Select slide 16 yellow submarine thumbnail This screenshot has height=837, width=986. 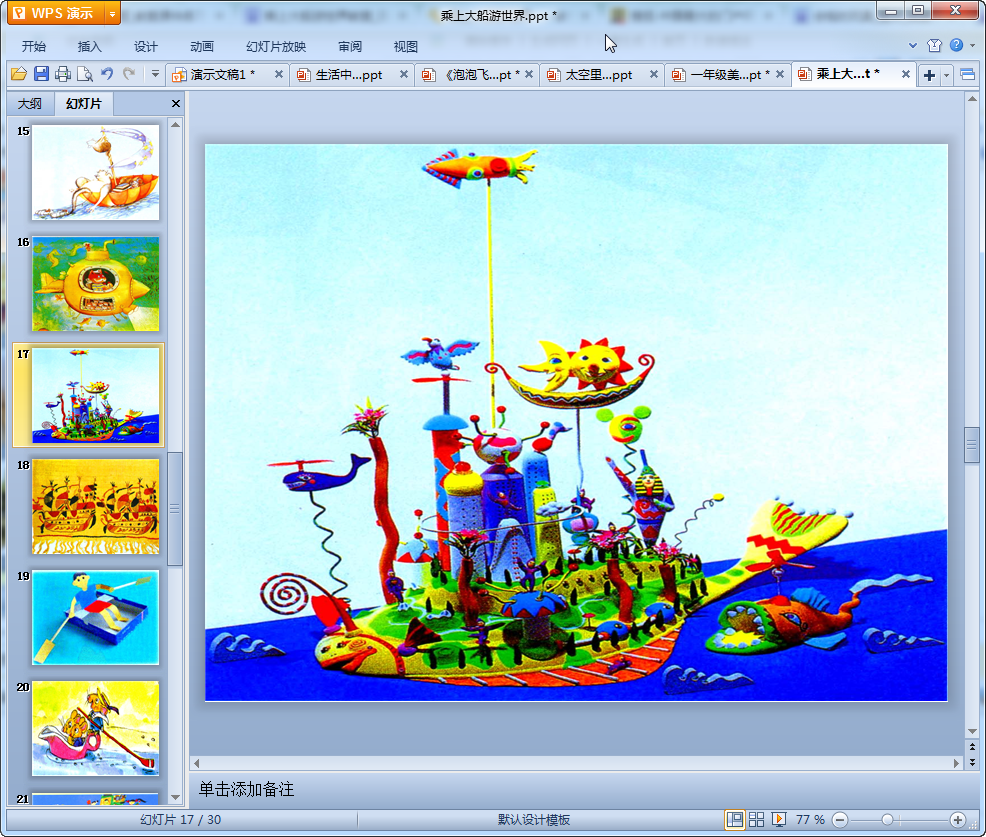click(x=96, y=284)
